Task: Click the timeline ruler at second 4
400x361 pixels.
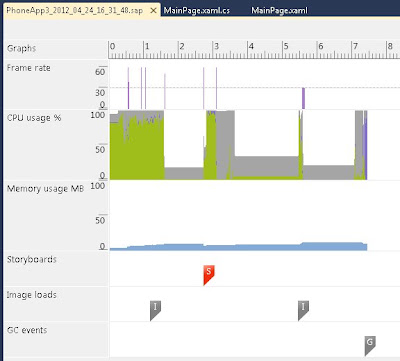Action: click(x=251, y=47)
